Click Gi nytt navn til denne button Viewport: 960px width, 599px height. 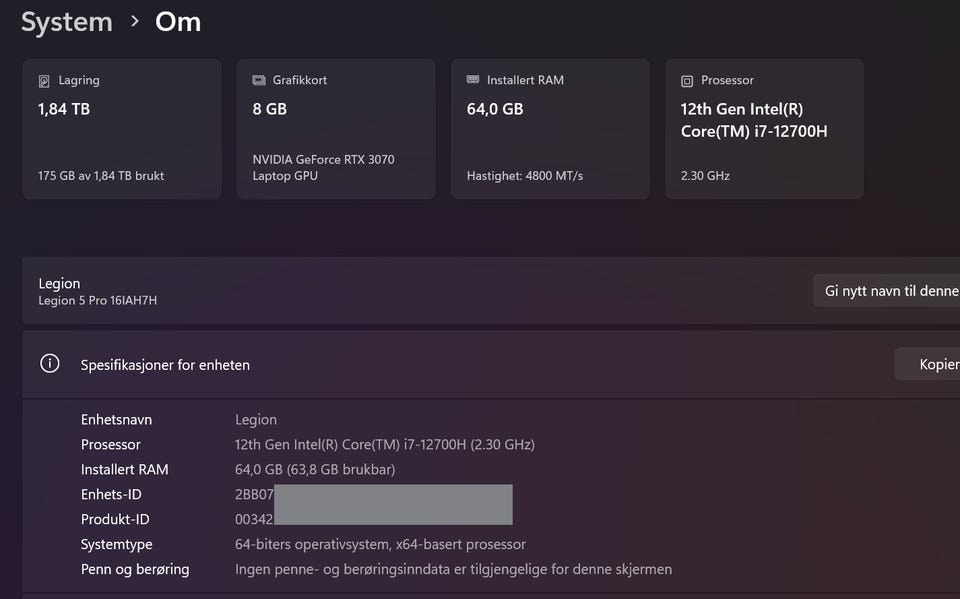[x=890, y=291]
